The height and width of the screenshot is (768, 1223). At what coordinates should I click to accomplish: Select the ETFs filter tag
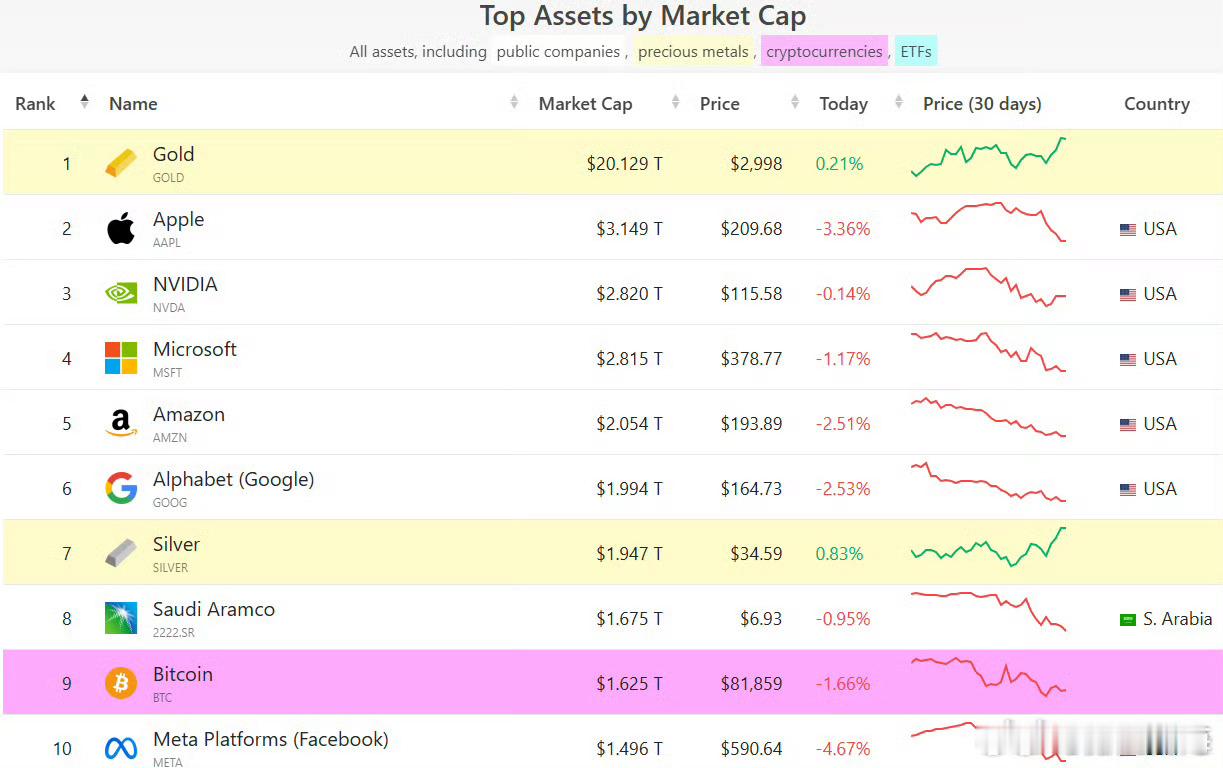[x=916, y=51]
